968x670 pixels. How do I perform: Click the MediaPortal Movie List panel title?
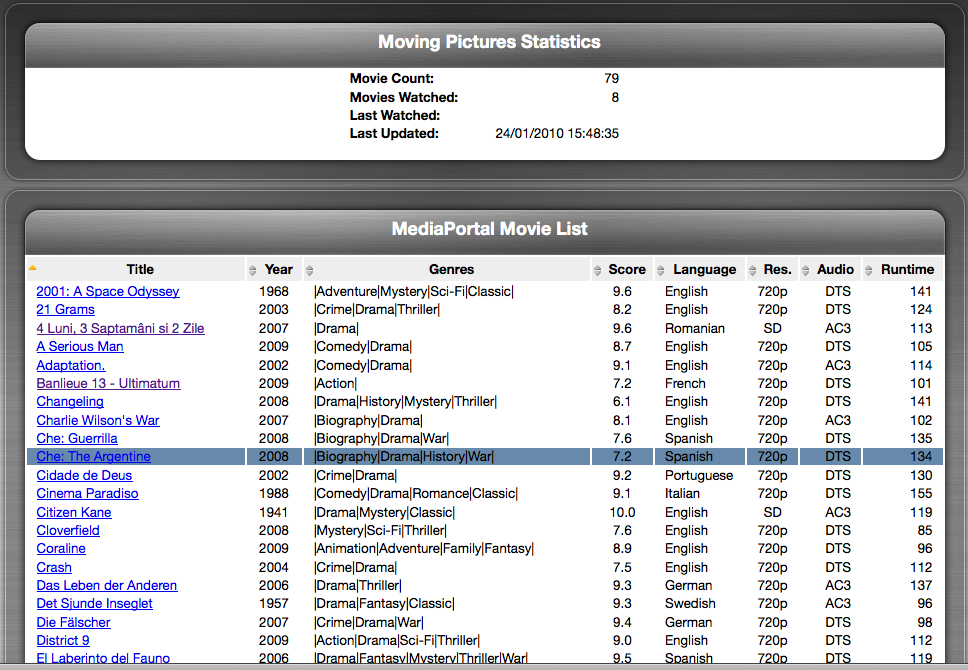click(x=489, y=229)
